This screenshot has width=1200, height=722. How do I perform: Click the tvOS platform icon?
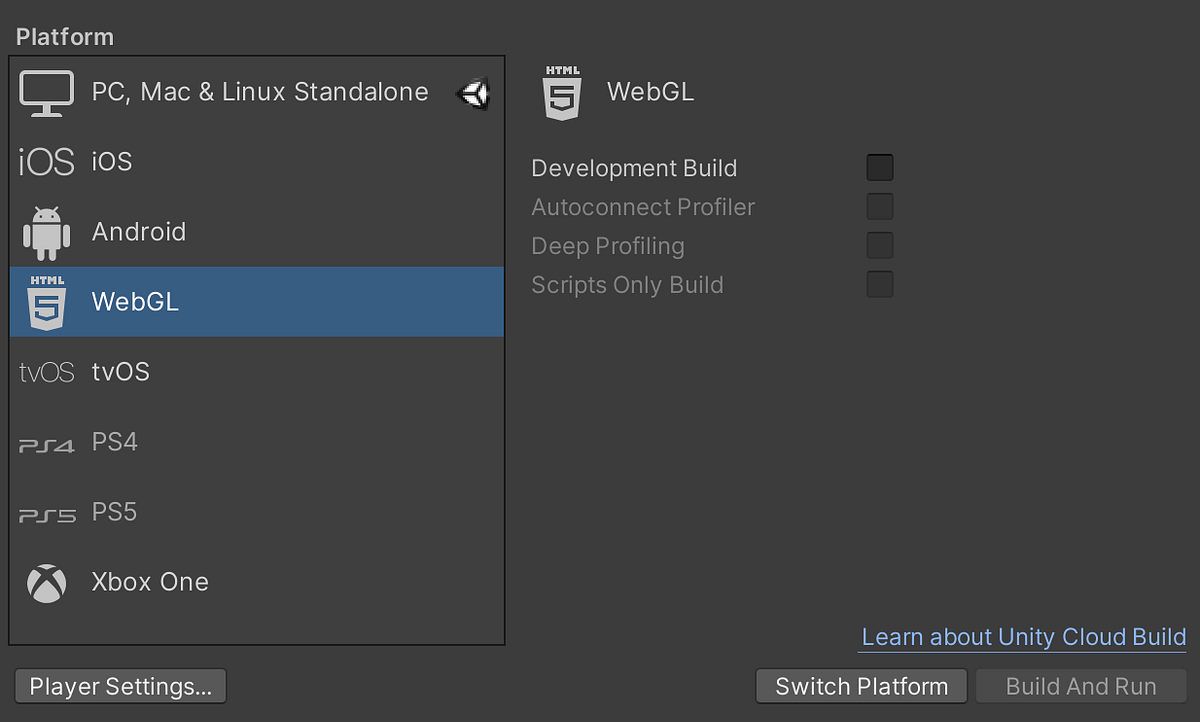tap(46, 372)
